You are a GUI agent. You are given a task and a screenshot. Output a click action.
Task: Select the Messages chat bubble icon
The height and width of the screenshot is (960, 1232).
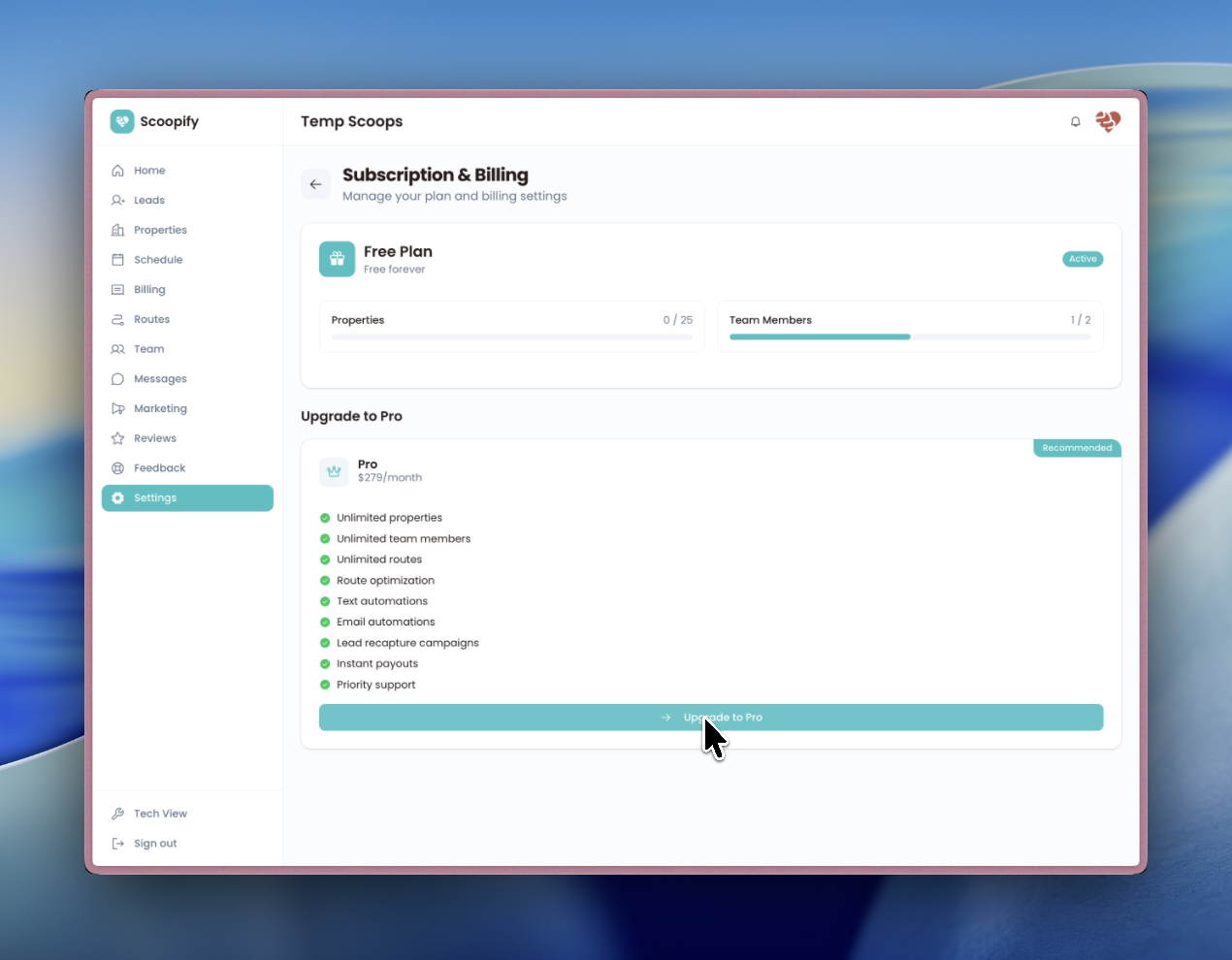(117, 378)
